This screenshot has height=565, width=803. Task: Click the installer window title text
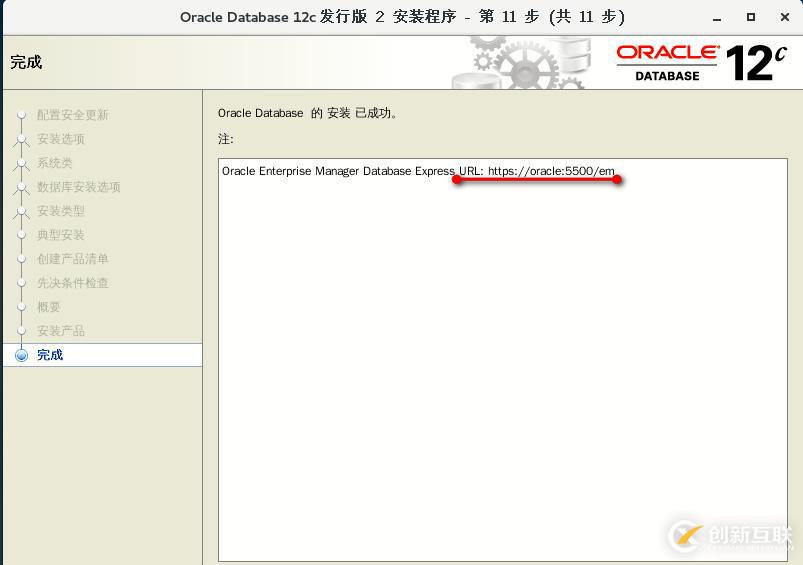402,17
